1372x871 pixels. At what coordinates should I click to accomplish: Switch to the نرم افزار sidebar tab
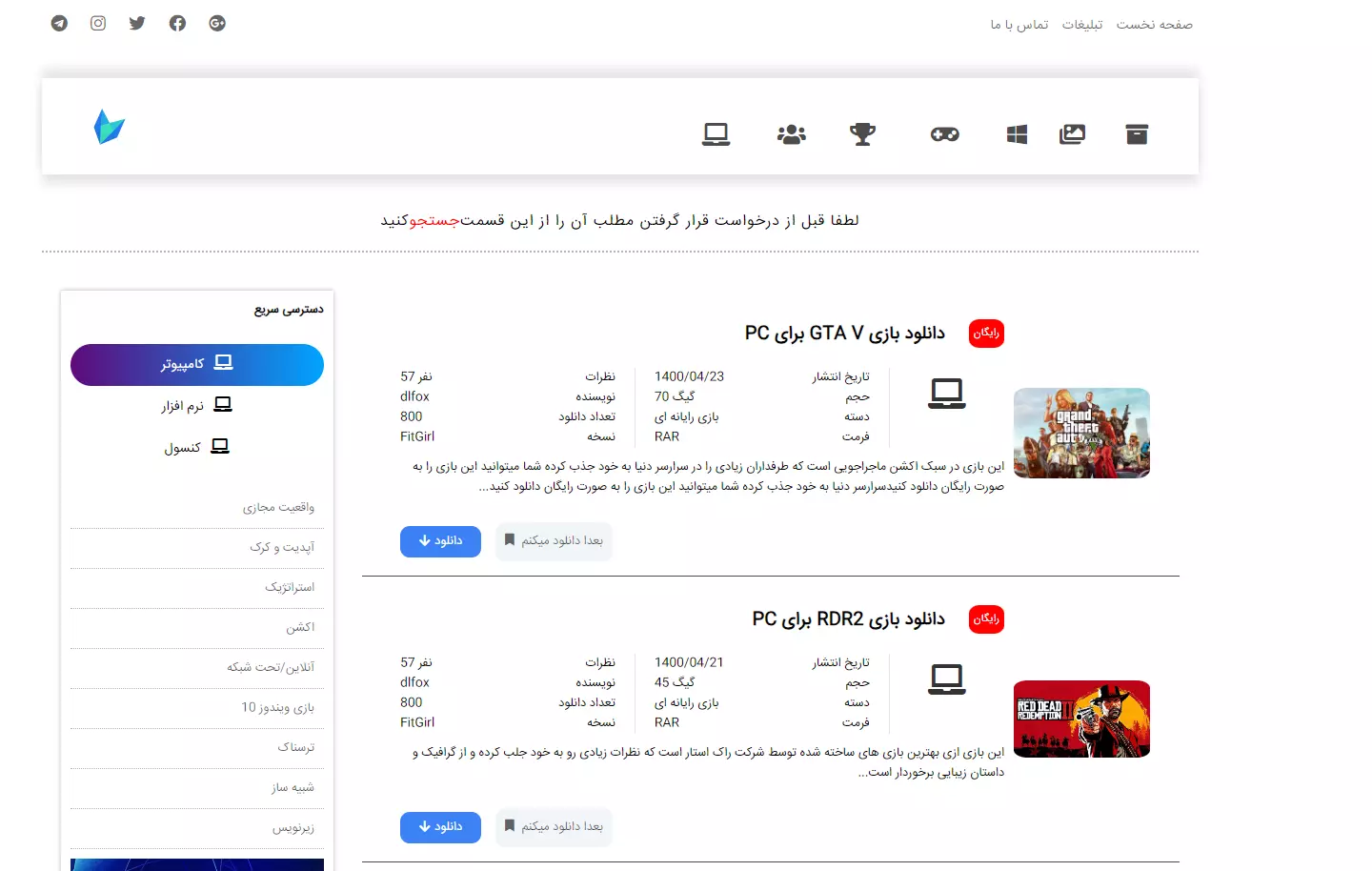(x=197, y=406)
